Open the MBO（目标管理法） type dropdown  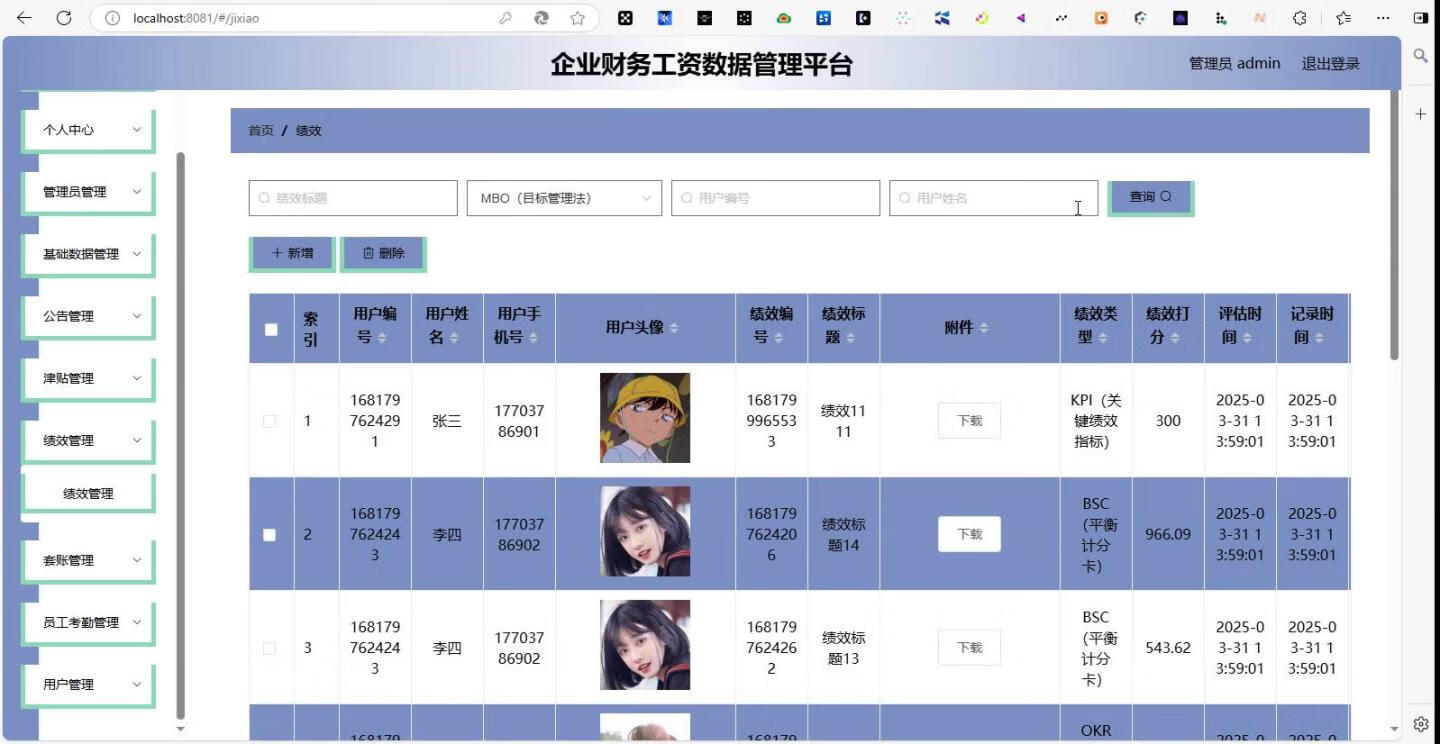pos(564,198)
